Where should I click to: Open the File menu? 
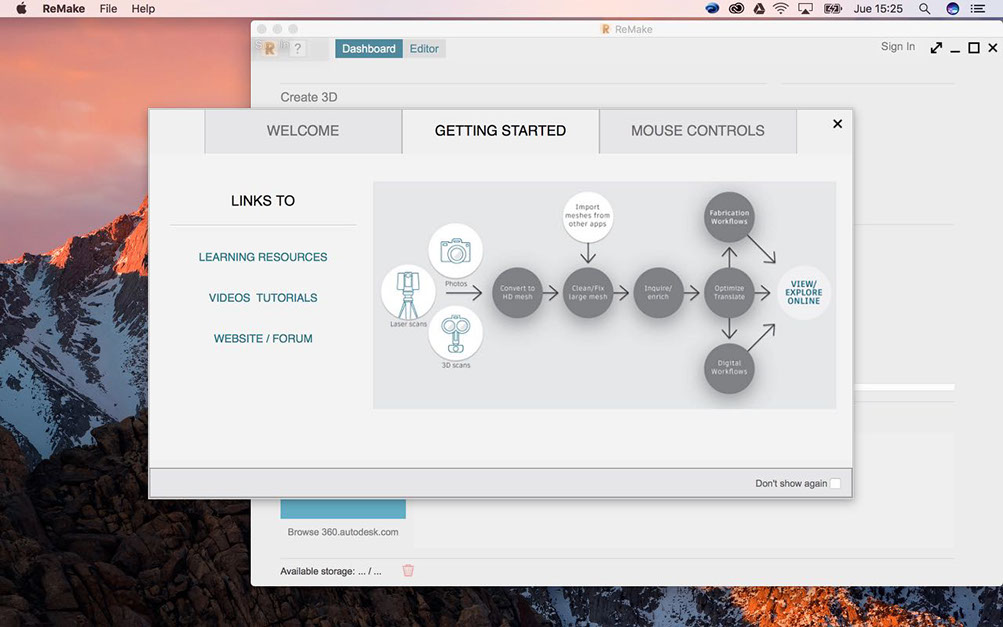click(x=108, y=8)
